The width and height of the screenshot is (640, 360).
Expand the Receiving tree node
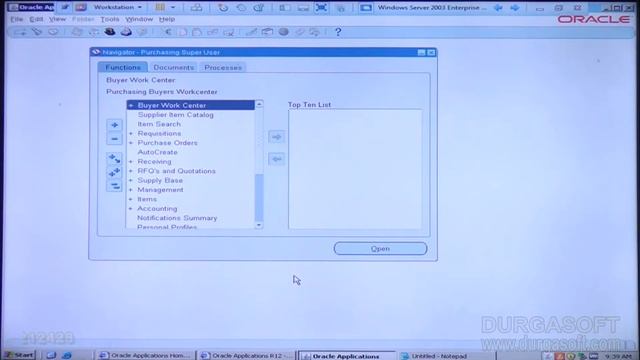[x=131, y=162]
